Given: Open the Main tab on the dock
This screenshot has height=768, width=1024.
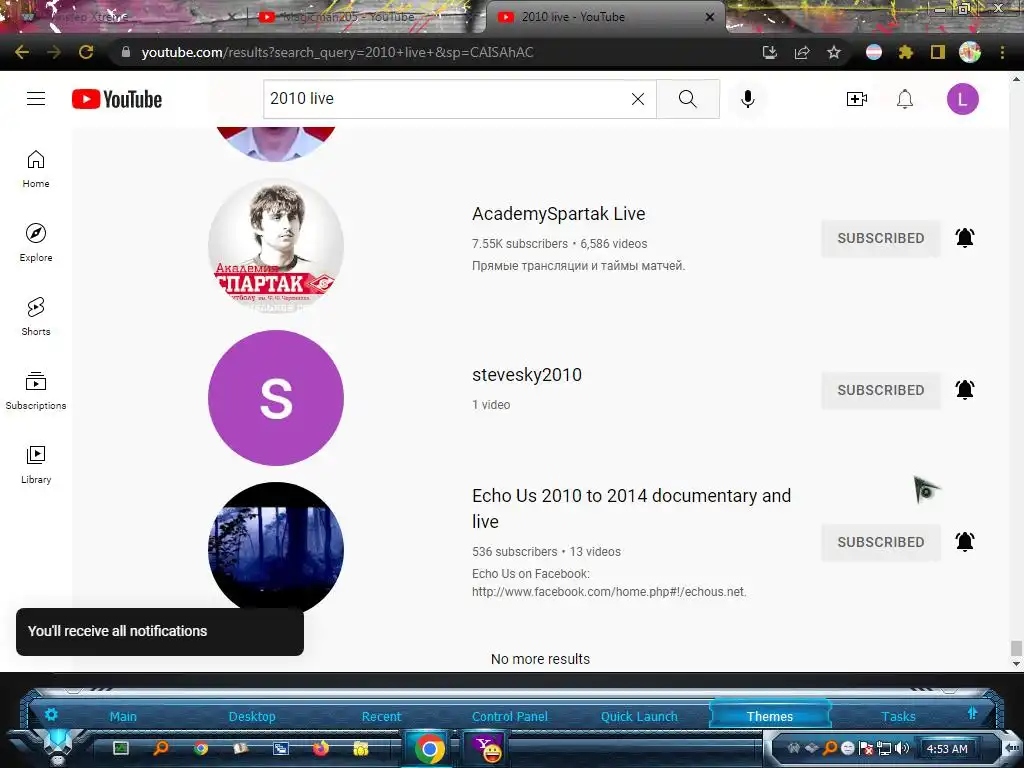Looking at the screenshot, I should pos(123,716).
